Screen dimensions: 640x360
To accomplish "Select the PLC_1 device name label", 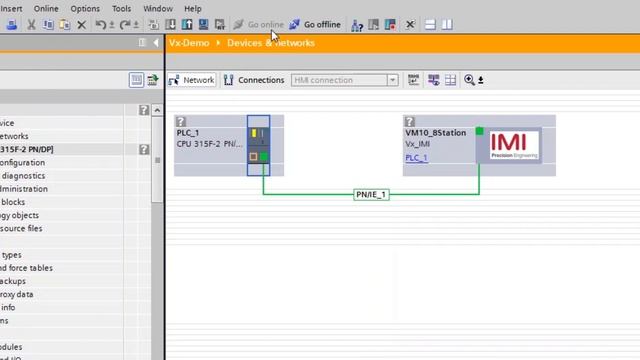I will (x=188, y=133).
